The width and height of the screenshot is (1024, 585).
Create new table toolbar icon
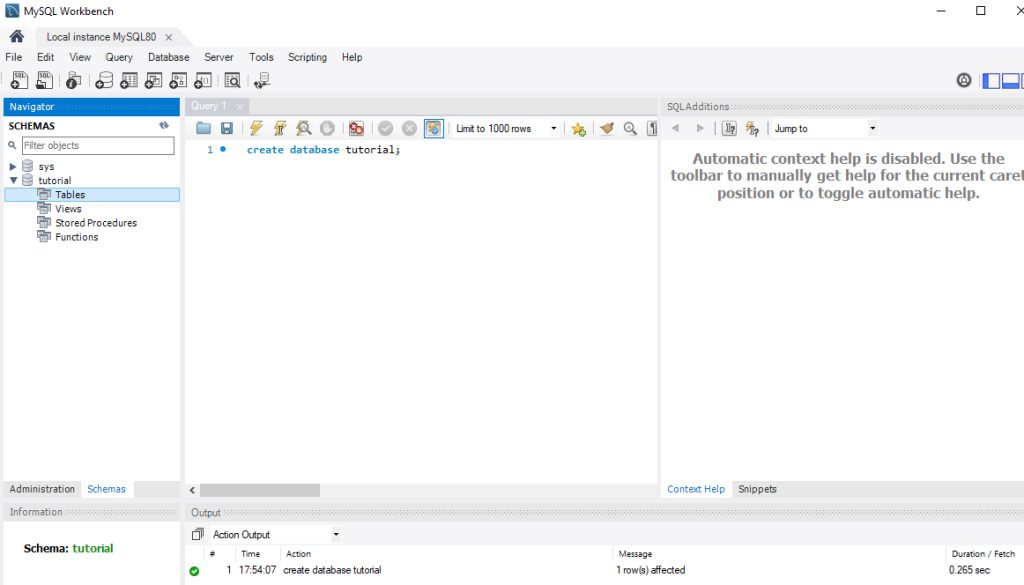point(129,80)
